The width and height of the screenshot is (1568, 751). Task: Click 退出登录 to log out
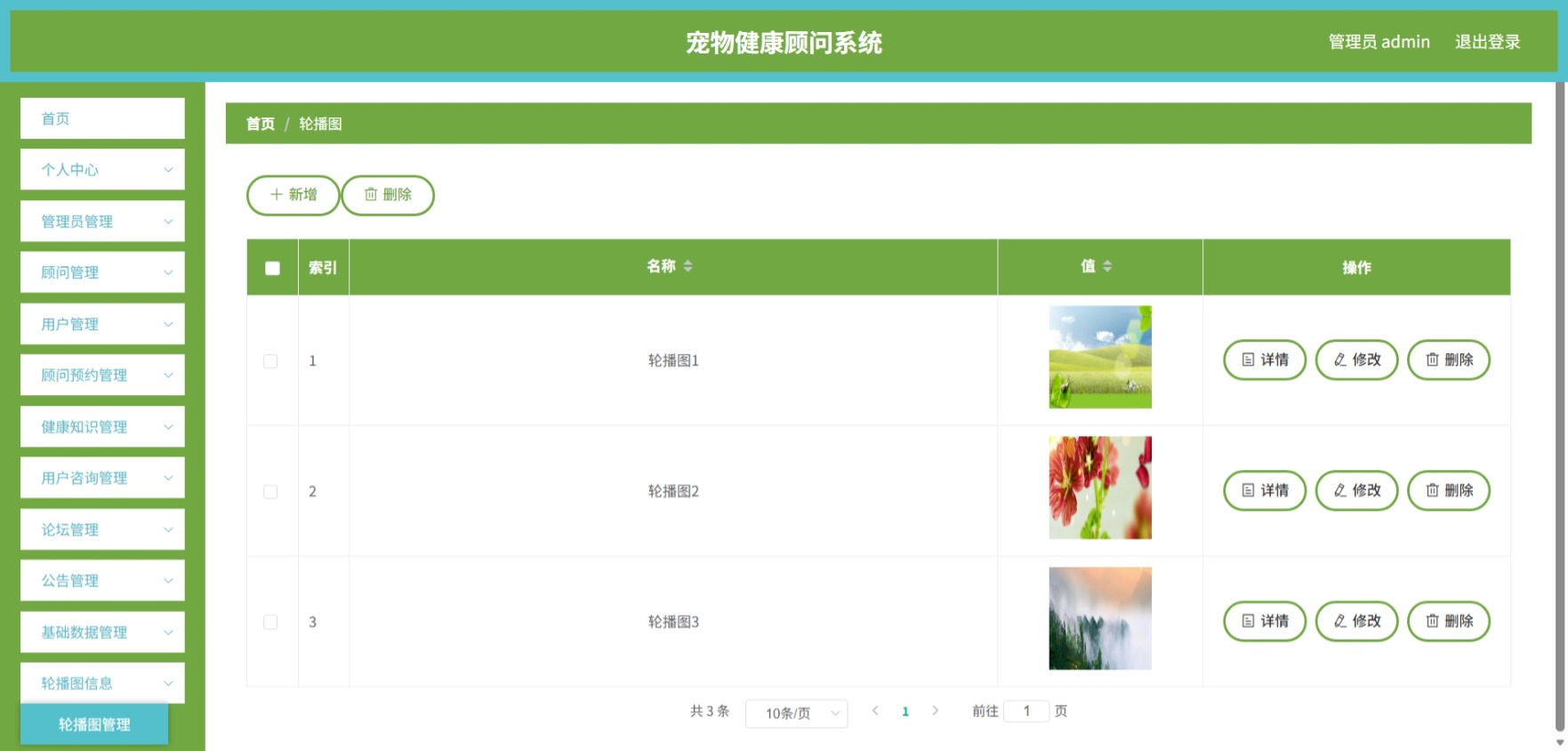[x=1487, y=42]
